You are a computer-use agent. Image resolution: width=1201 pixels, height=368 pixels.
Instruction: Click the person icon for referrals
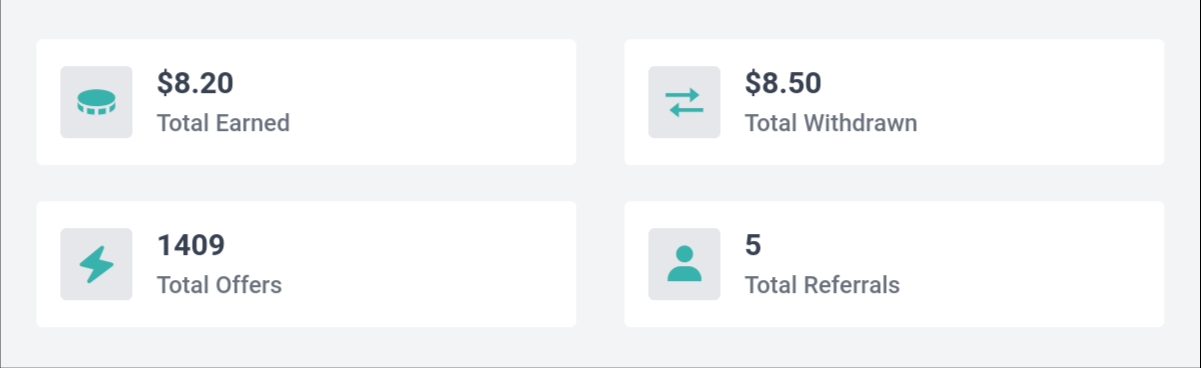(684, 264)
